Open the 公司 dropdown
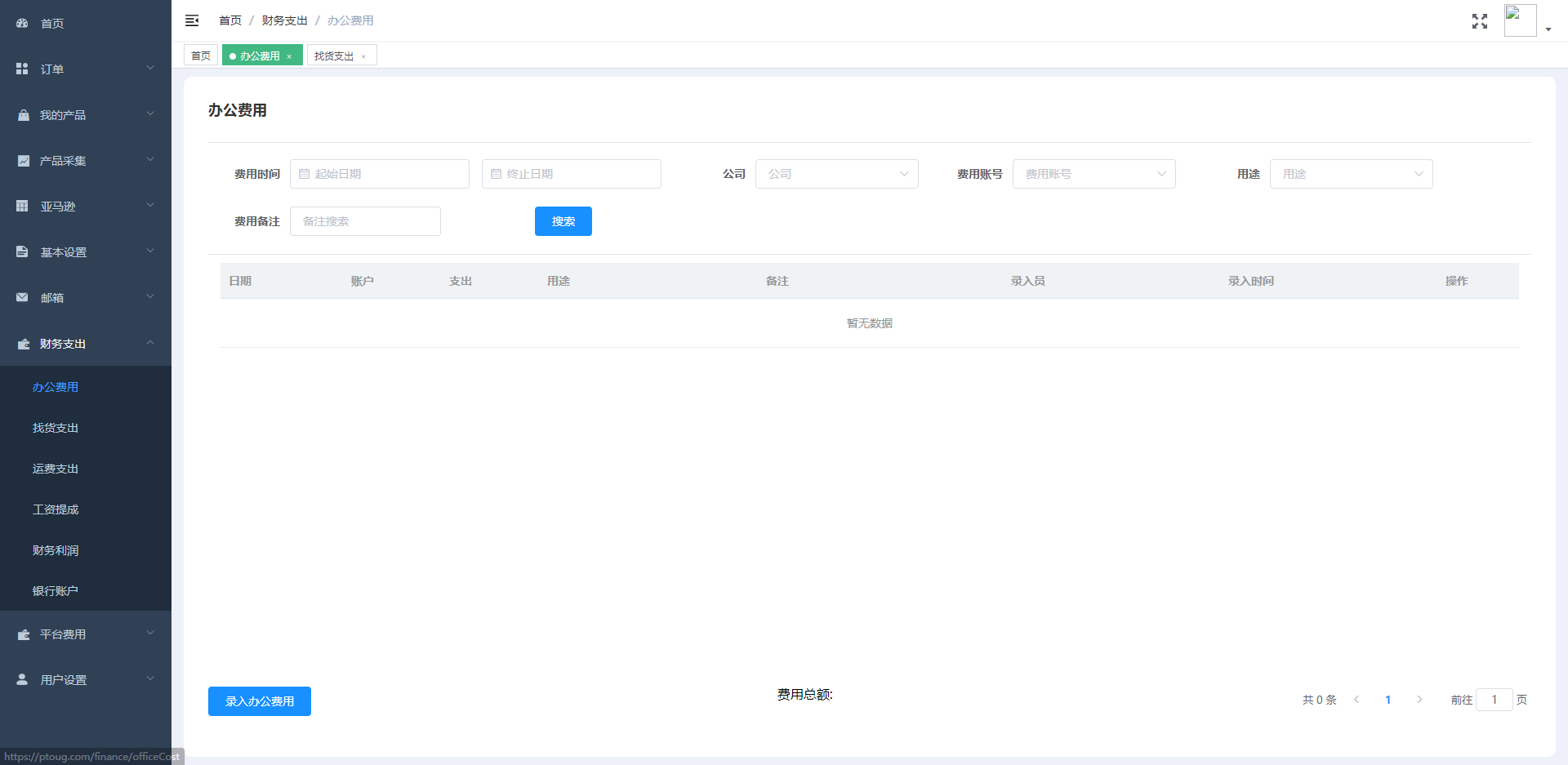Viewport: 1568px width, 765px height. click(x=836, y=174)
